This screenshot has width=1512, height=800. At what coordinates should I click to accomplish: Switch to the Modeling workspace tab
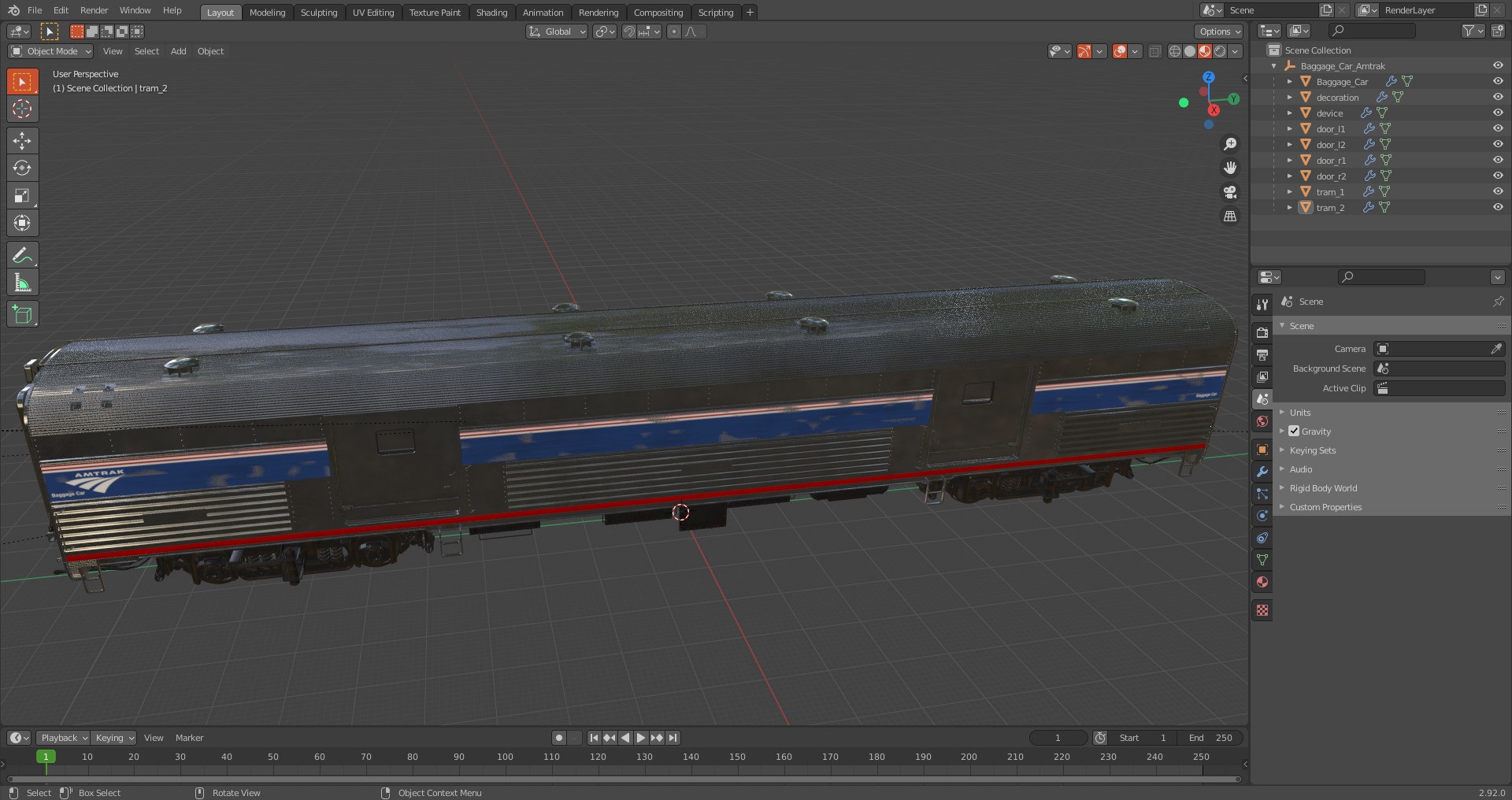(267, 13)
